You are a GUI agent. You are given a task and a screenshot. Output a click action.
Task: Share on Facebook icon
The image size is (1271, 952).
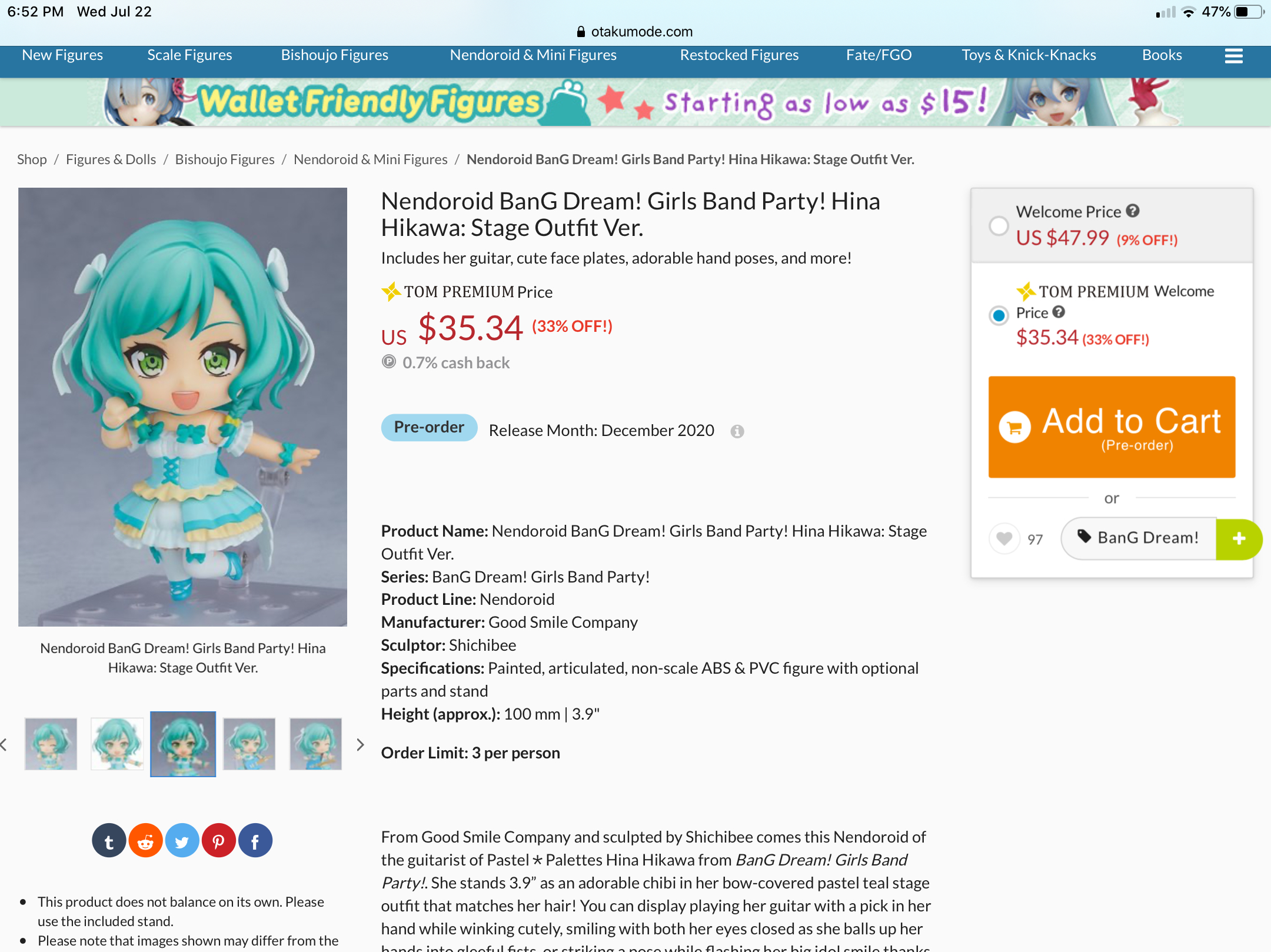coord(255,840)
